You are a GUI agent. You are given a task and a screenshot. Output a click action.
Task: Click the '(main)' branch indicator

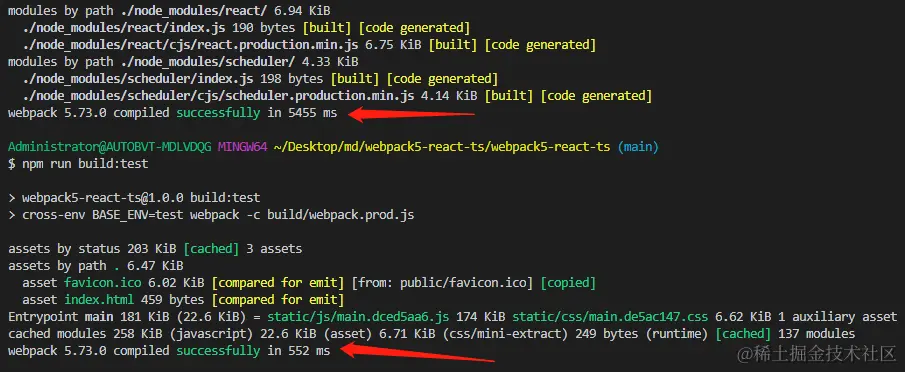click(637, 146)
